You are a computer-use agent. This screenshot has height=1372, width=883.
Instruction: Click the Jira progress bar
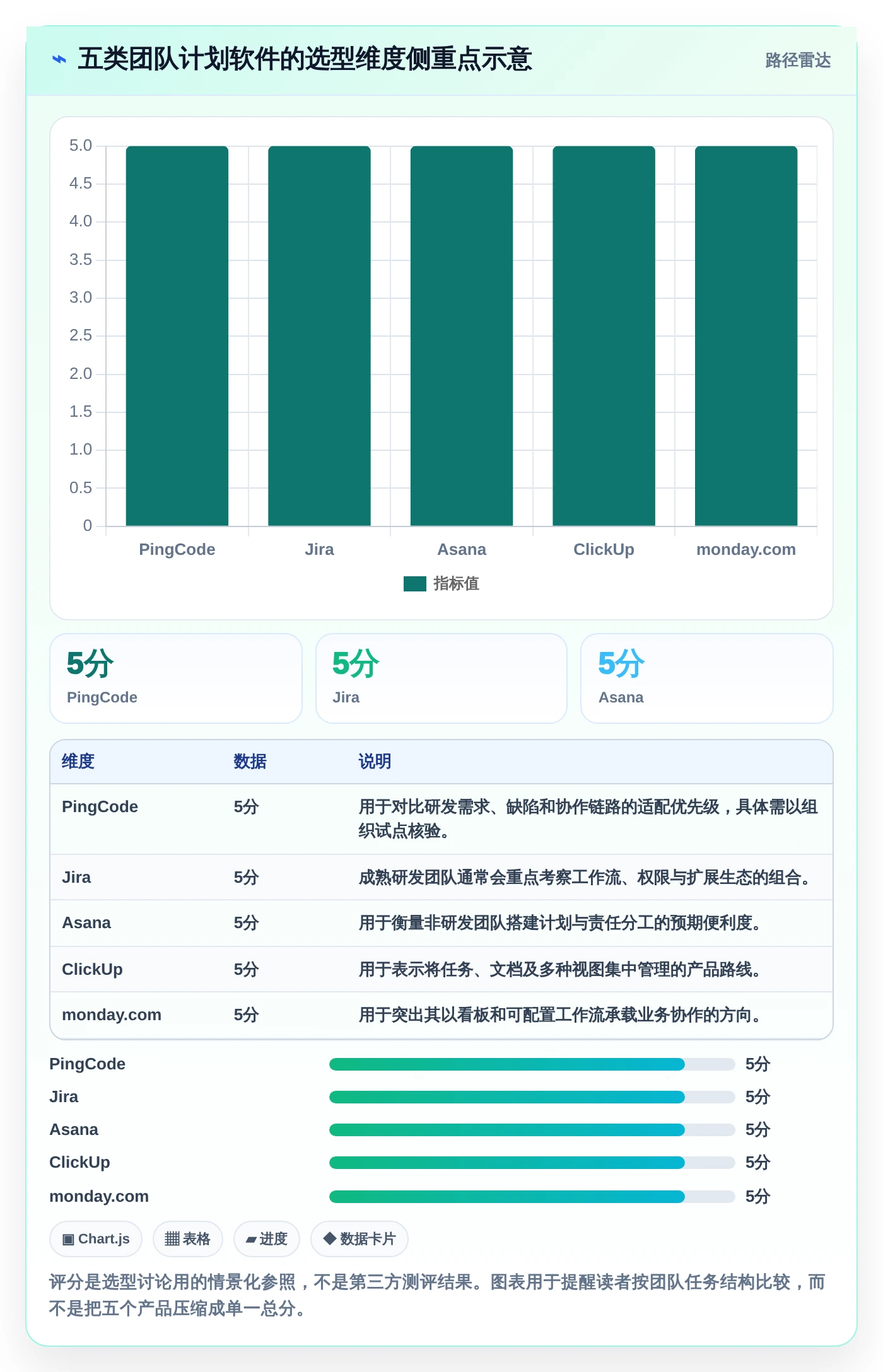pyautogui.click(x=532, y=1097)
